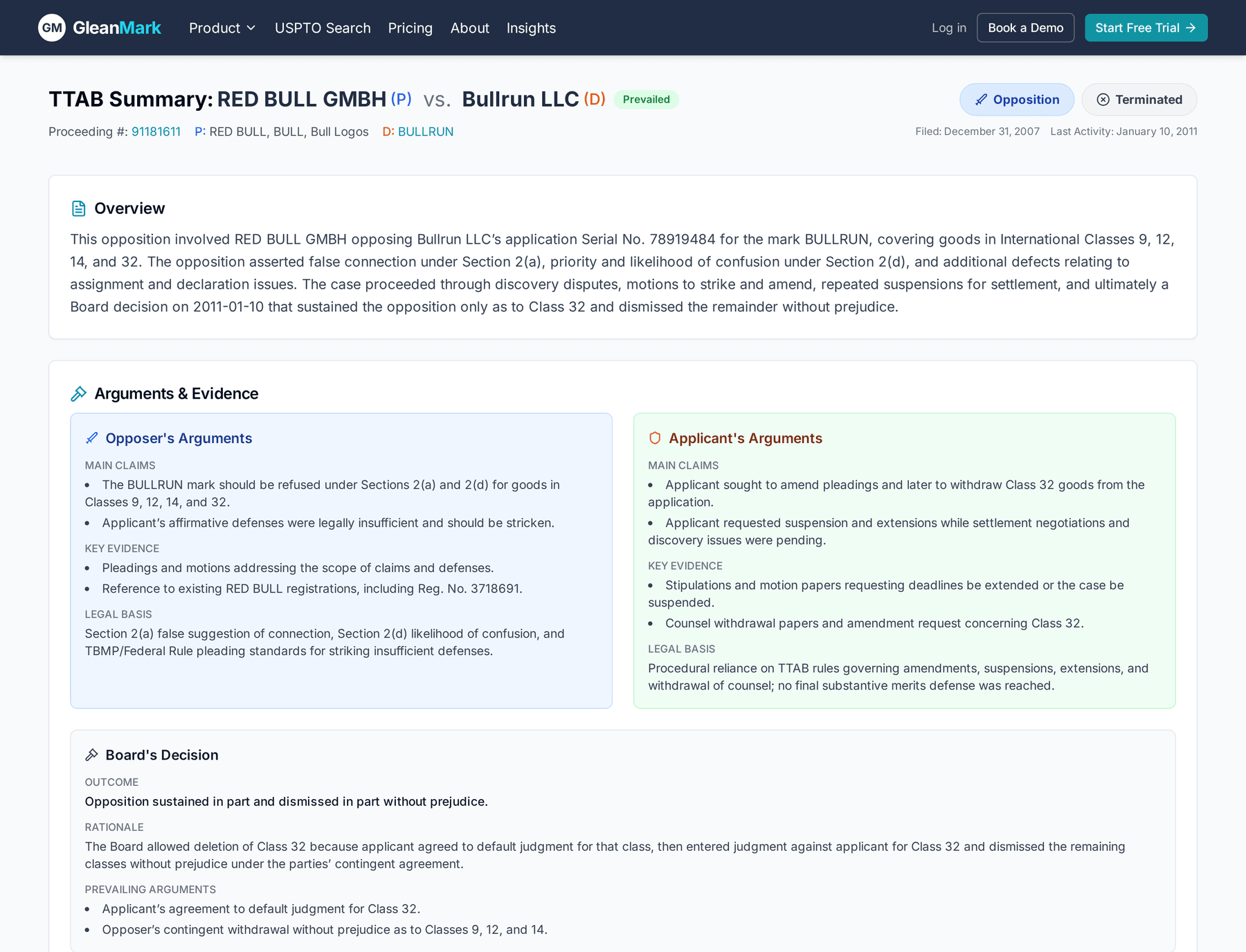Click 'Applicant's agreement to default judgment' bullet

point(261,908)
